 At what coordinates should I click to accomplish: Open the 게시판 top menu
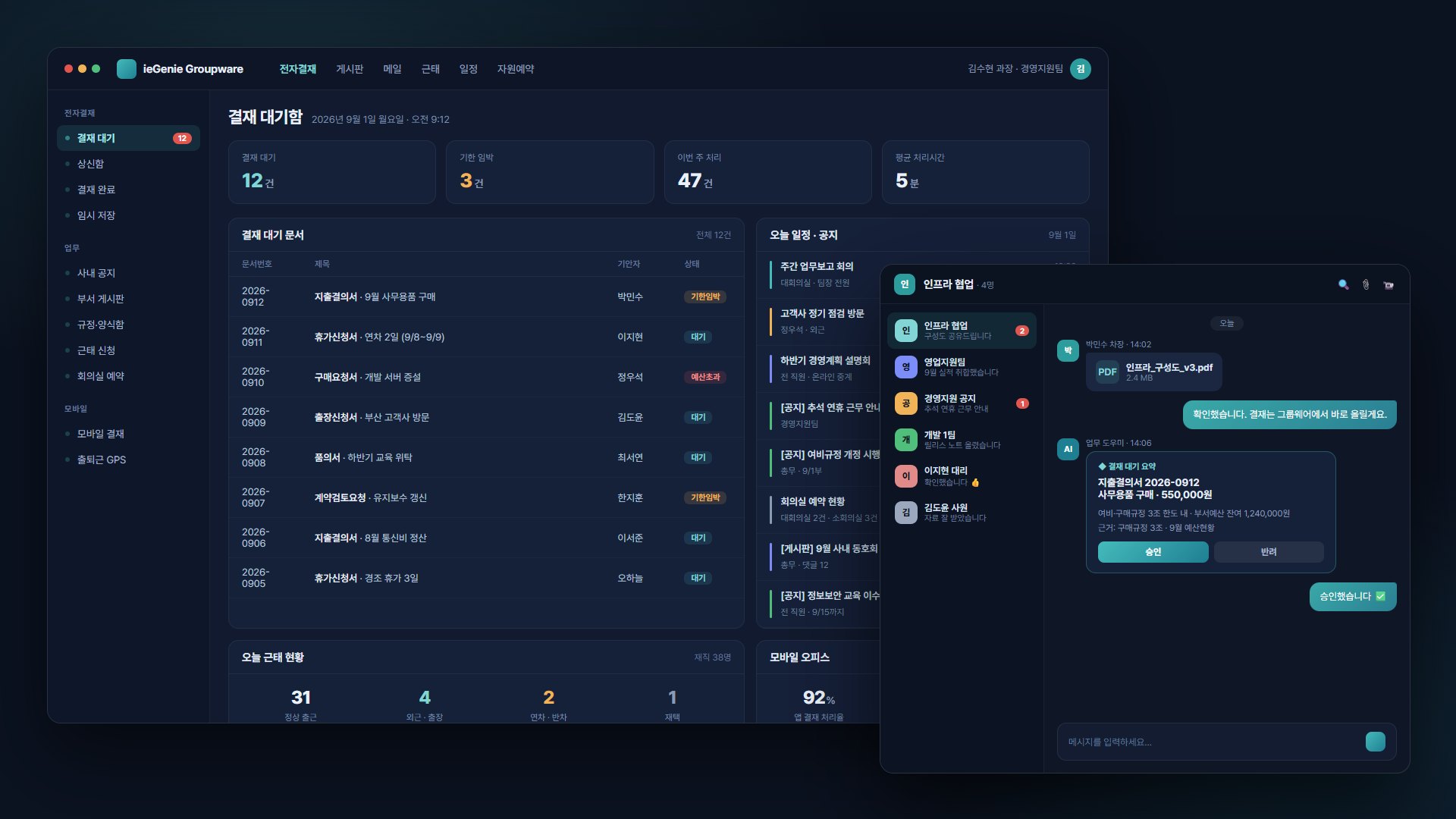(350, 69)
